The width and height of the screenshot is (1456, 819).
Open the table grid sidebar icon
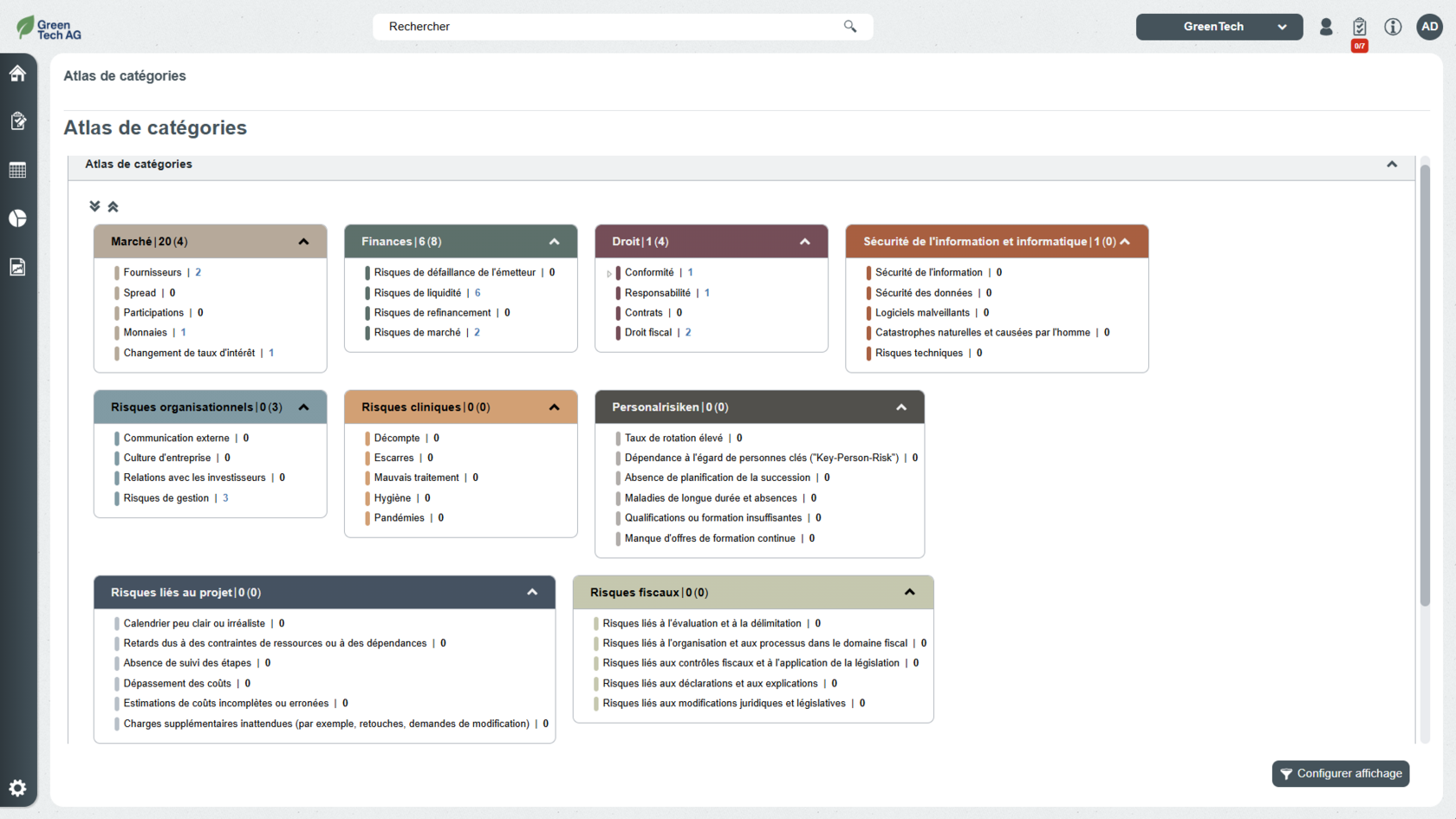(x=17, y=170)
